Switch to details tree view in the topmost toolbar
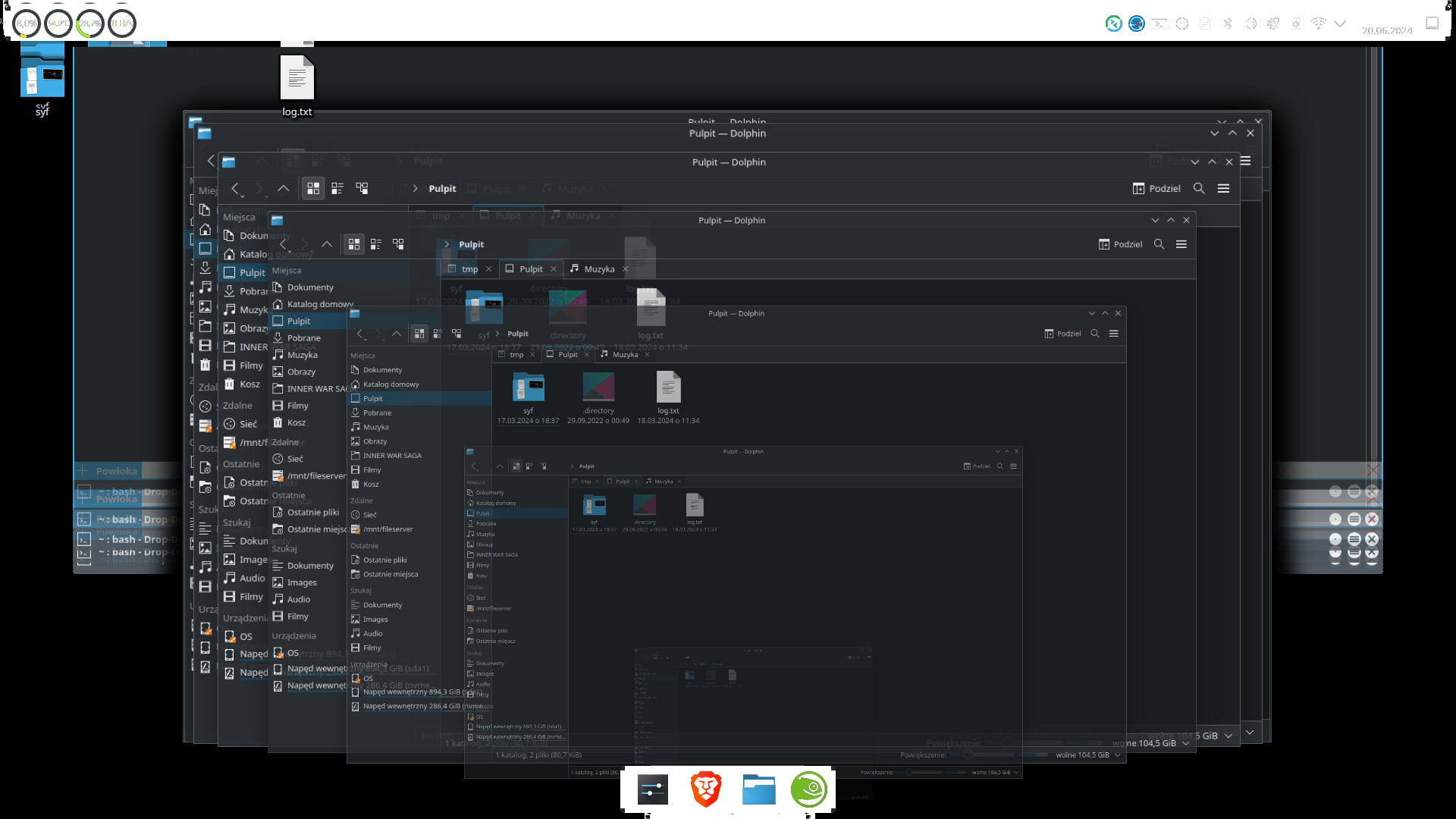Viewport: 1456px width, 819px height. (362, 188)
